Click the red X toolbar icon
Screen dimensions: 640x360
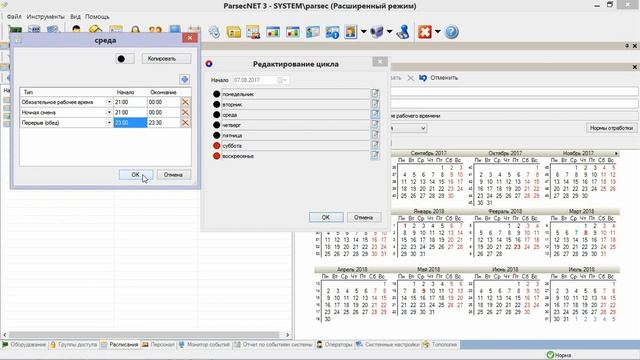point(425,32)
